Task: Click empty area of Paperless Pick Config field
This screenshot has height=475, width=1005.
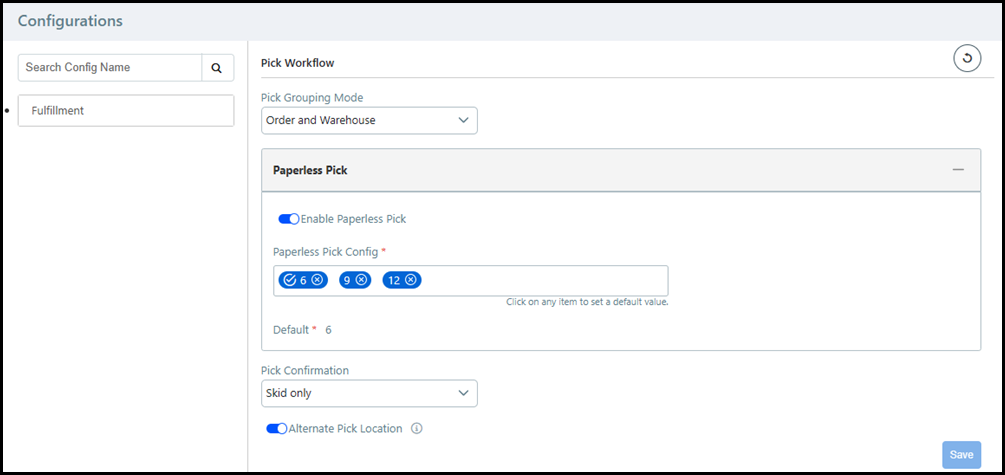Action: 545,280
